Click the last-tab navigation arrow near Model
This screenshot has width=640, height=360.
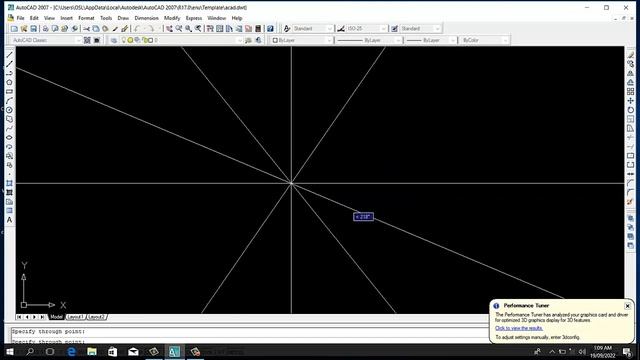point(42,317)
